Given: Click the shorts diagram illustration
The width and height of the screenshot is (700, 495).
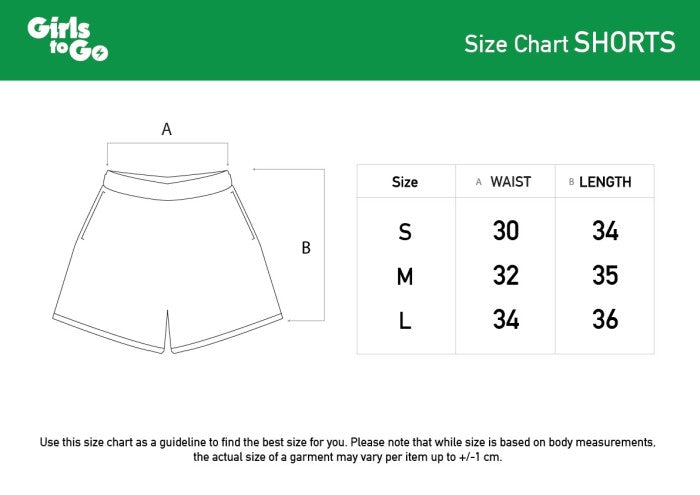Looking at the screenshot, I should pyautogui.click(x=167, y=262).
